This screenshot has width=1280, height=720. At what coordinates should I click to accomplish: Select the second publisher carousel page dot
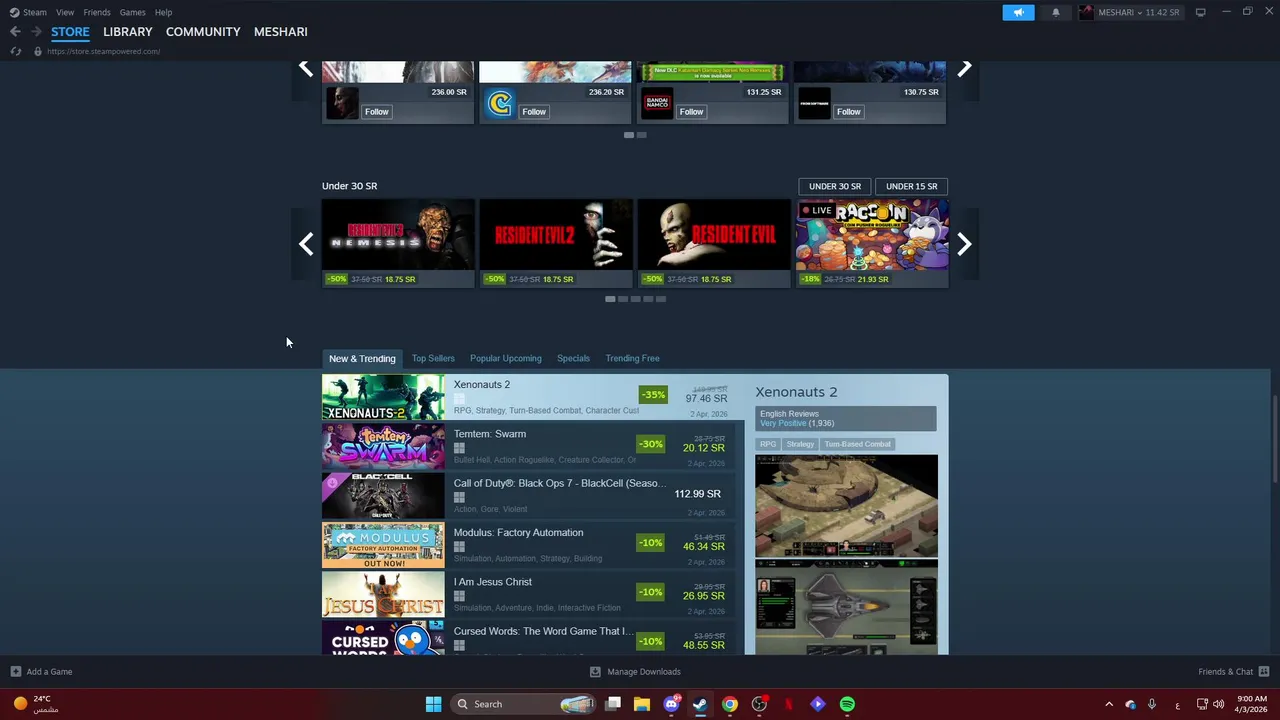[x=642, y=135]
